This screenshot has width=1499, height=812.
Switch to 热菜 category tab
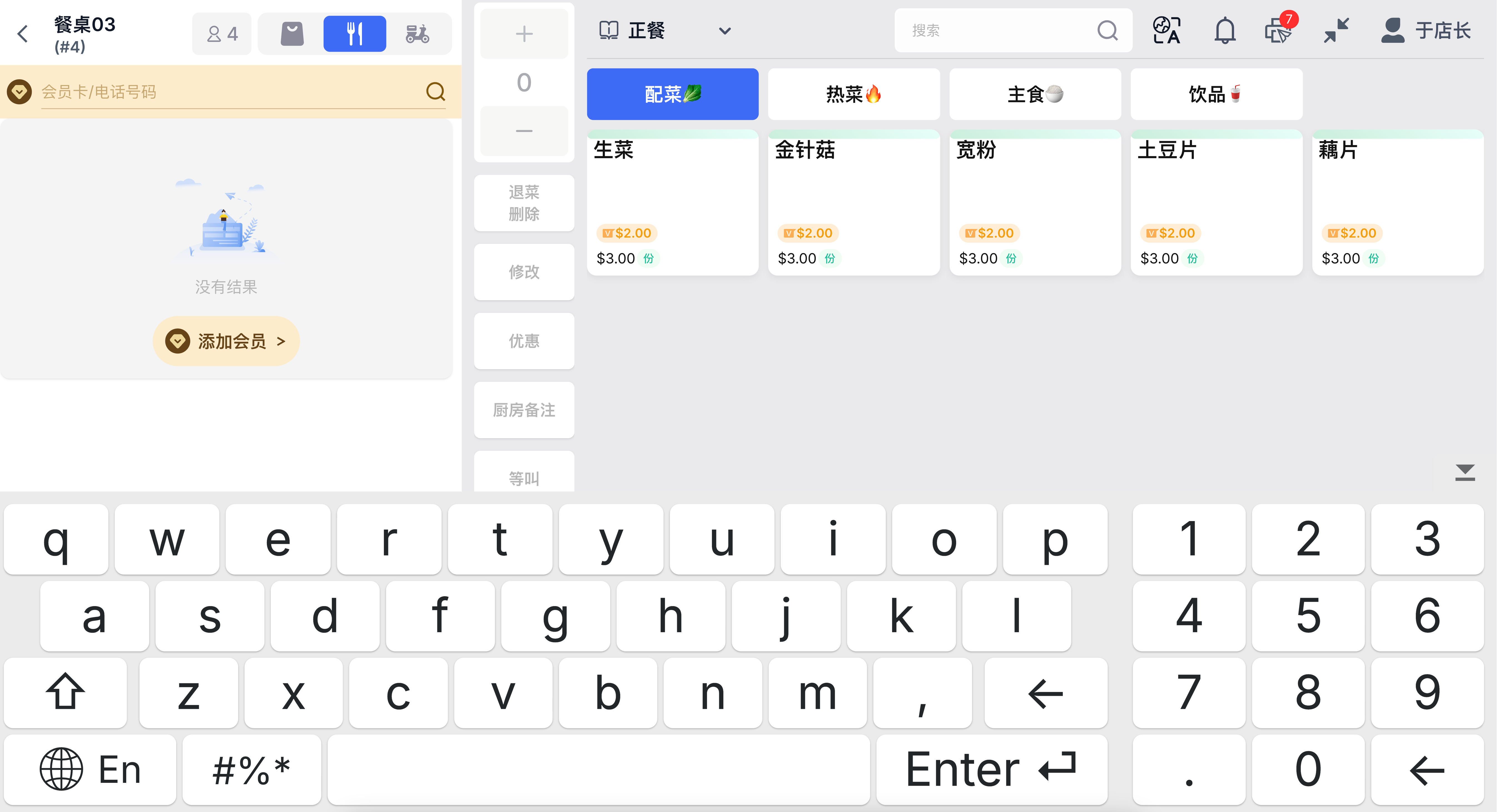[853, 94]
